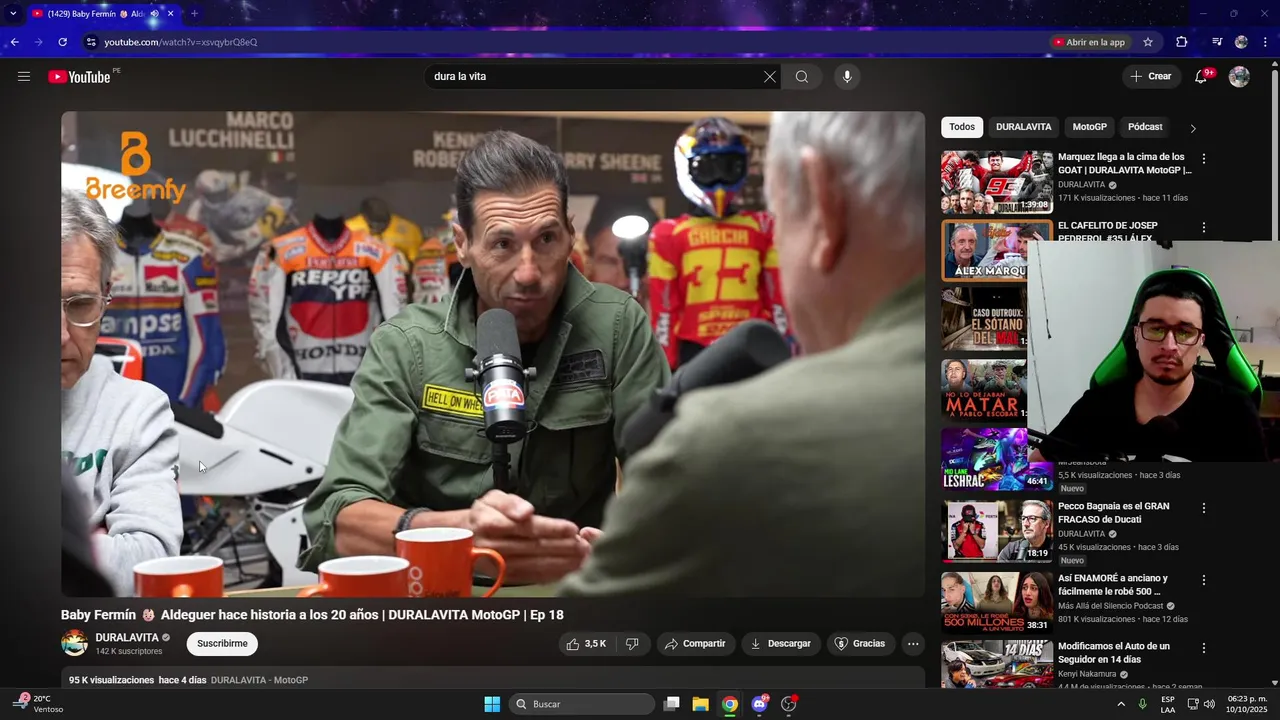Select the Todos filter chip
Viewport: 1280px width, 720px height.
pyautogui.click(x=962, y=127)
